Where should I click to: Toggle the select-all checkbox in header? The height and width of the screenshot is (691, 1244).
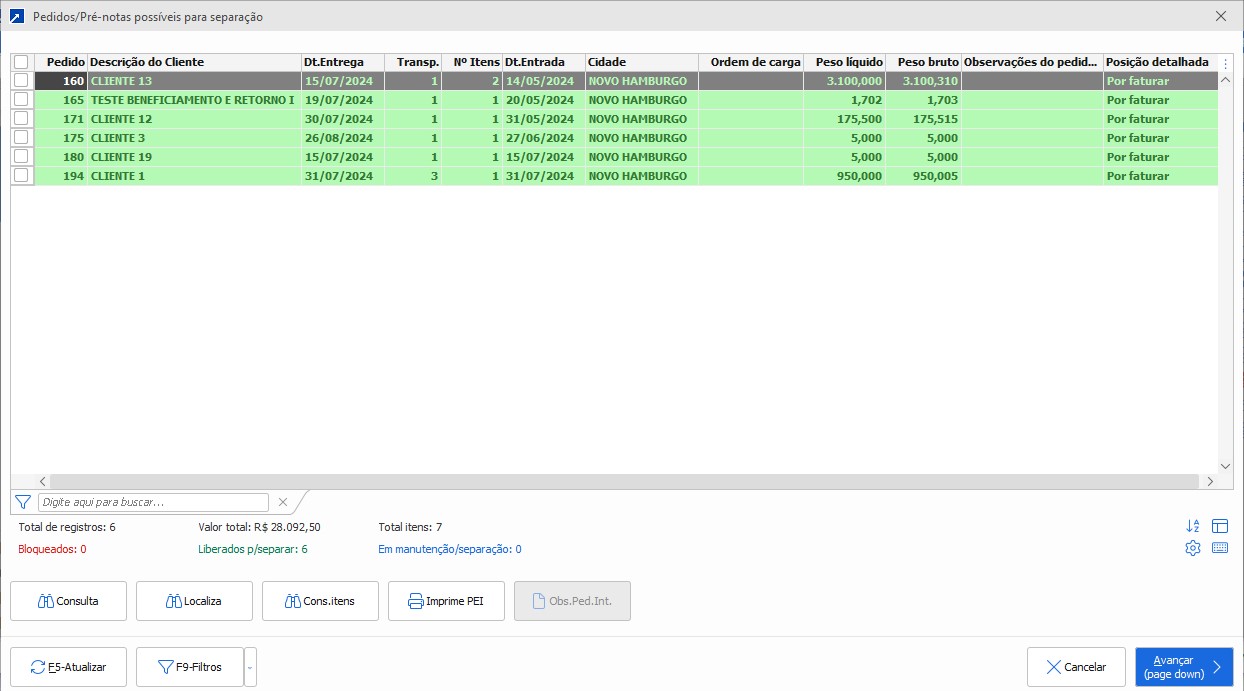point(21,62)
